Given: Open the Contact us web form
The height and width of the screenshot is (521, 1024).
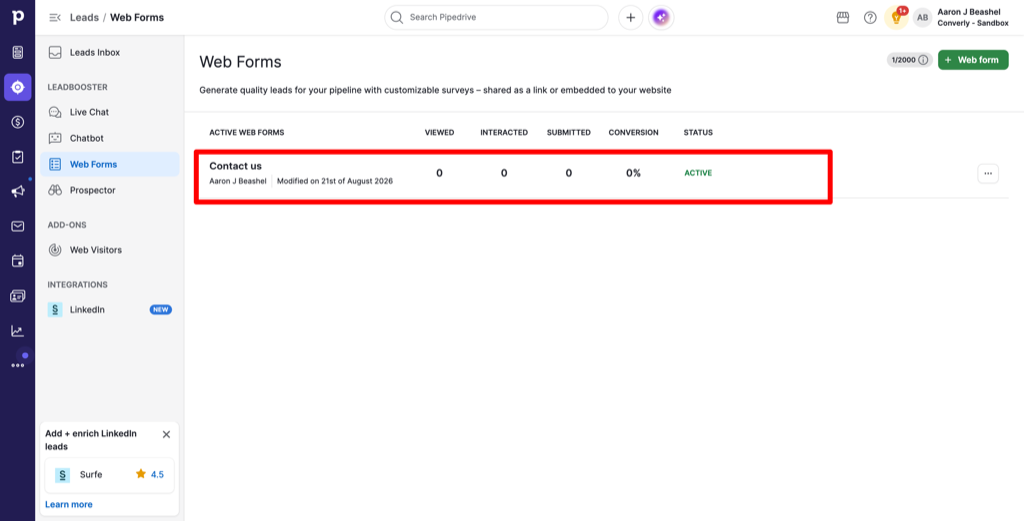Looking at the screenshot, I should pyautogui.click(x=235, y=166).
